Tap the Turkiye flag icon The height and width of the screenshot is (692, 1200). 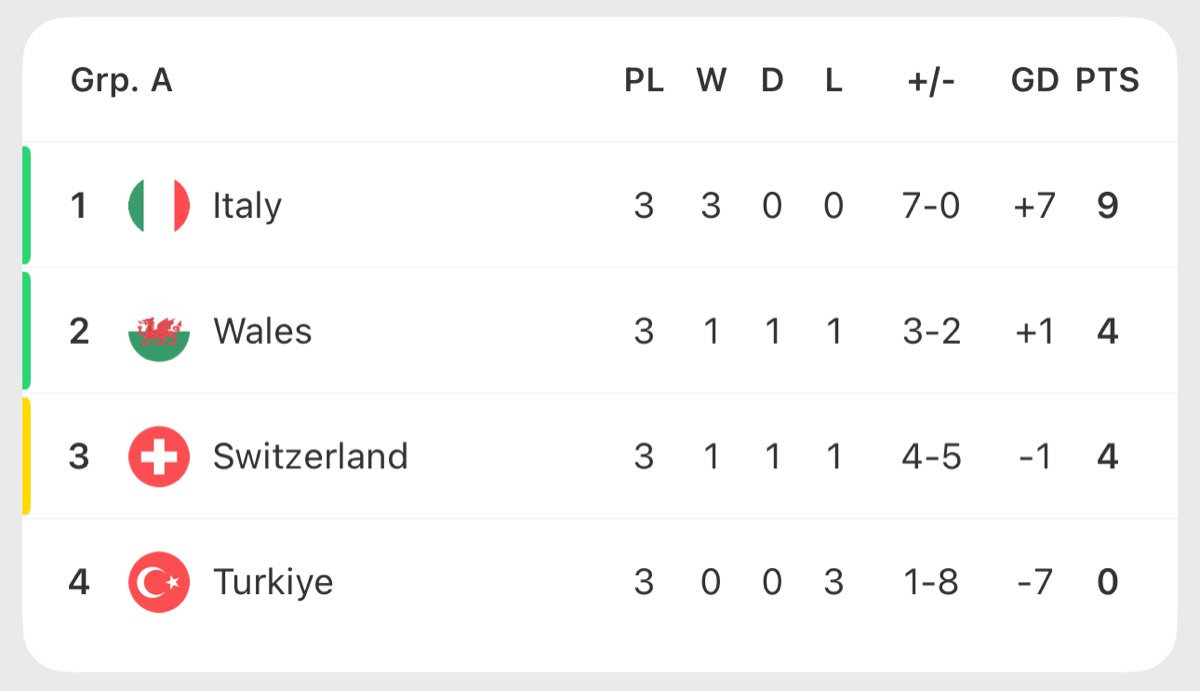[159, 582]
